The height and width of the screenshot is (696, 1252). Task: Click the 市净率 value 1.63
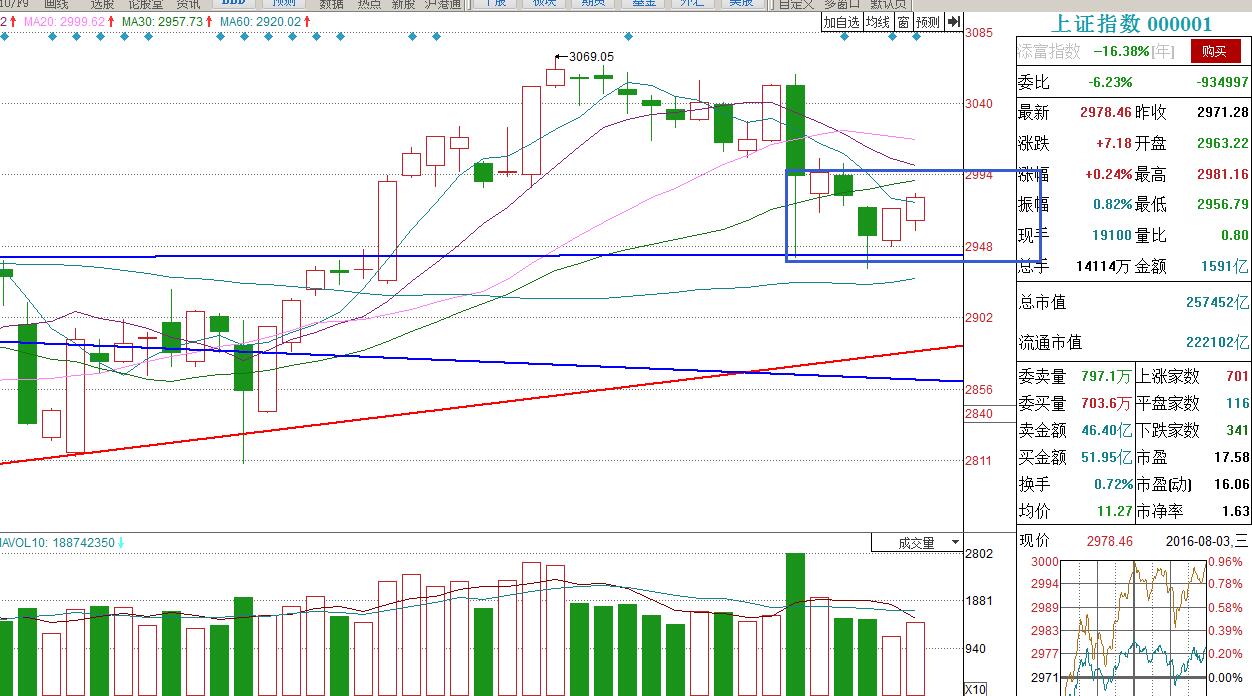[1236, 512]
